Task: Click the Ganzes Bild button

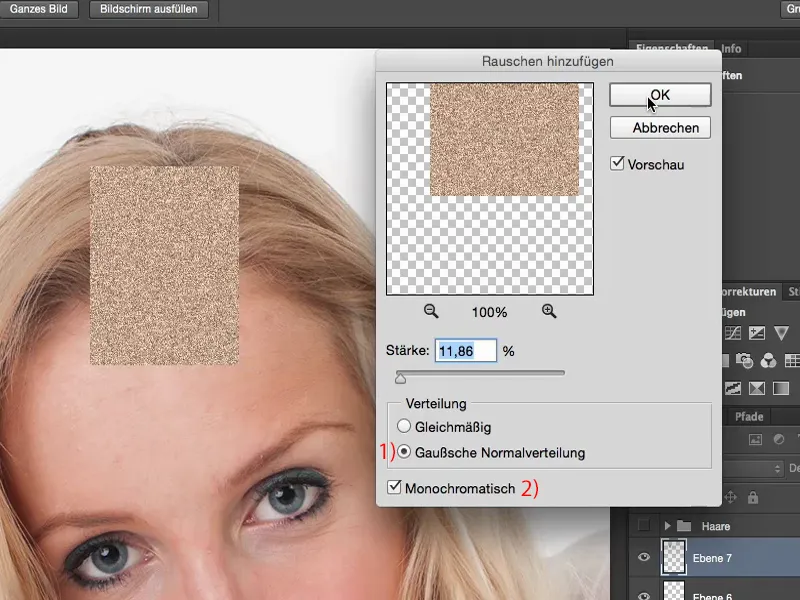Action: point(39,9)
